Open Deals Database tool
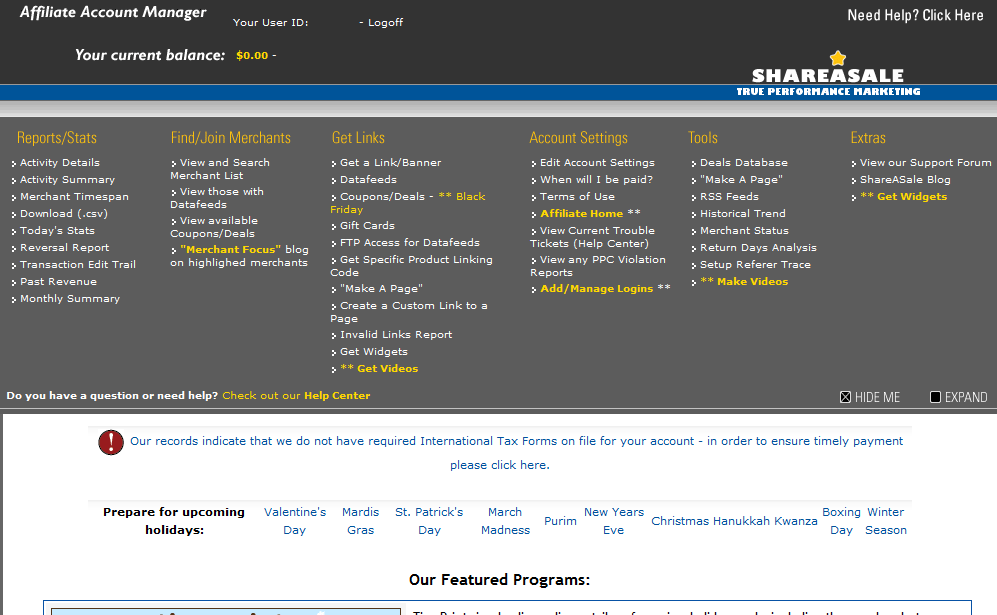The image size is (997, 615). pos(743,163)
